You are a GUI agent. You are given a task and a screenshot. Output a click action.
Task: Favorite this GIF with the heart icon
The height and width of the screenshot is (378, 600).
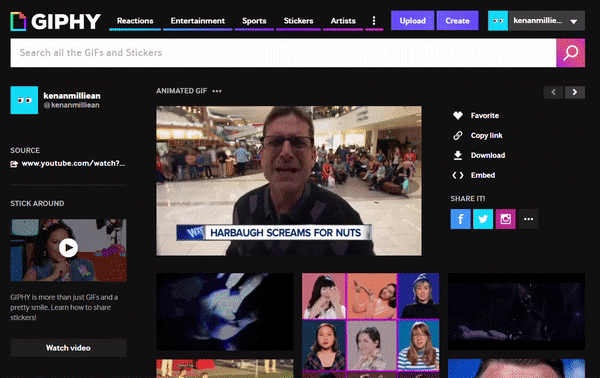pos(458,115)
